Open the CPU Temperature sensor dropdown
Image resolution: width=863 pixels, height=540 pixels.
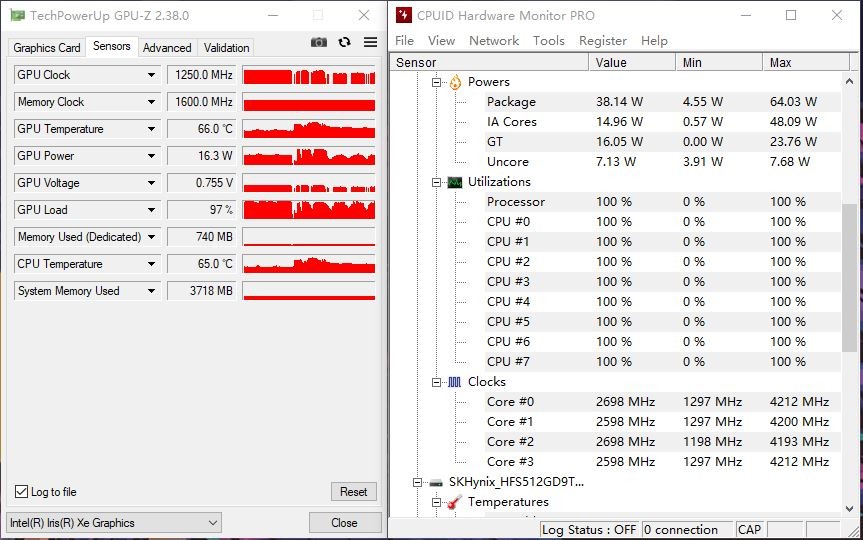[x=151, y=264]
